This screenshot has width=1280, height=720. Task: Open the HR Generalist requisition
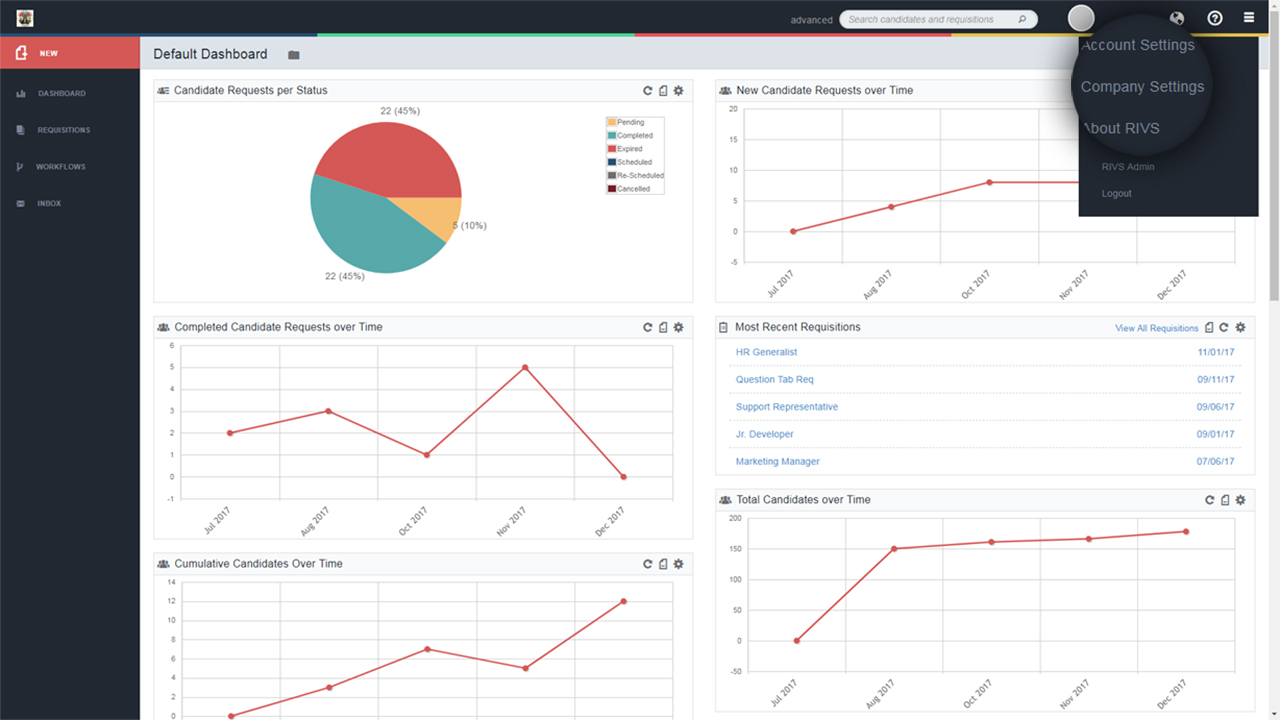pos(767,352)
